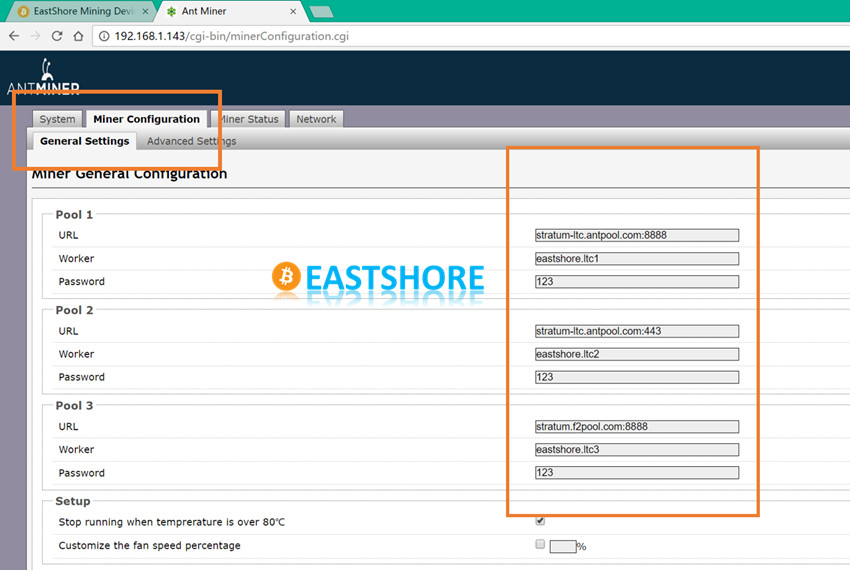The image size is (850, 570).
Task: Open a new browser tab
Action: [322, 11]
